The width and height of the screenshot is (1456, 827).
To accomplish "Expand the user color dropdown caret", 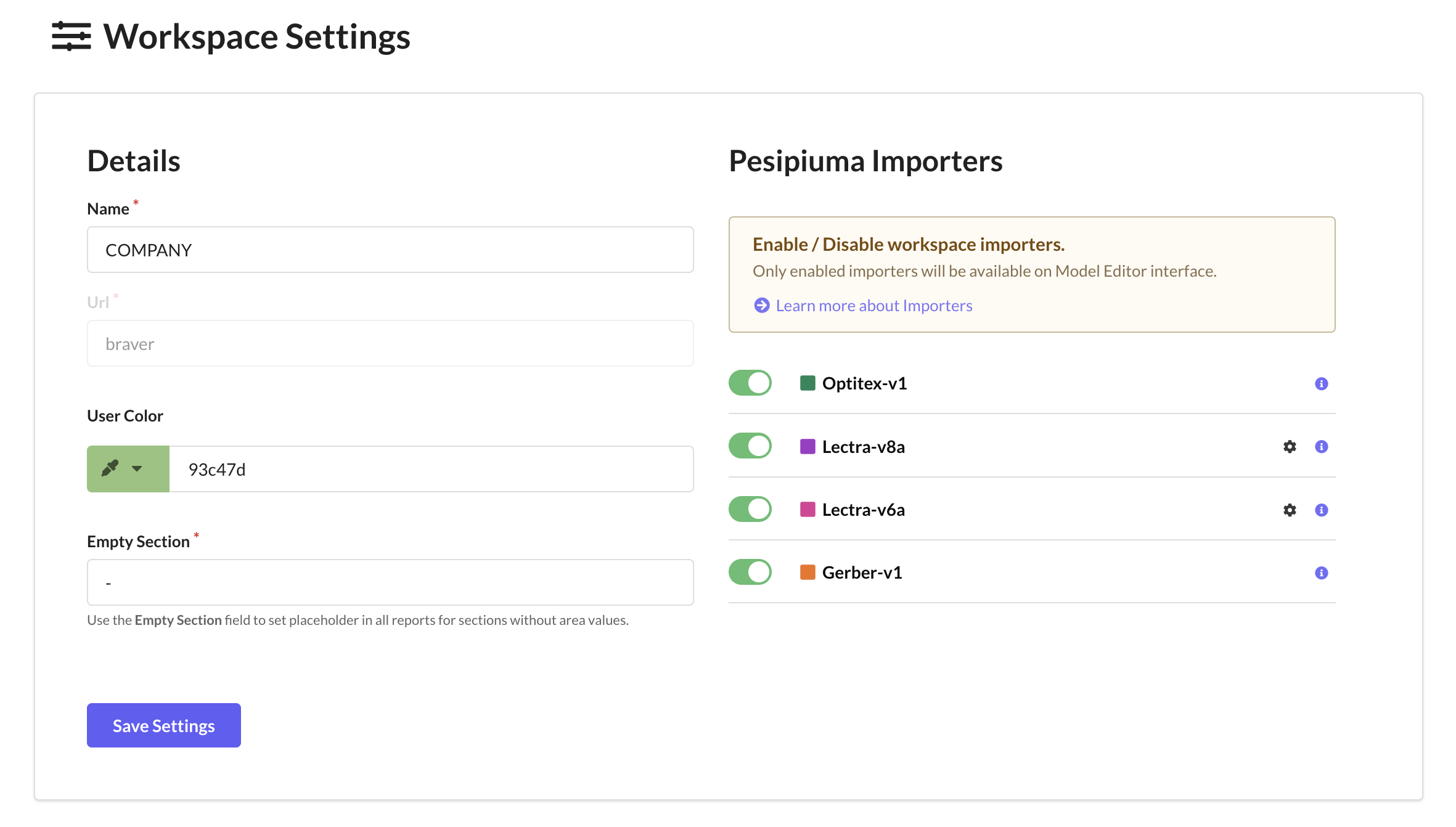I will (137, 469).
